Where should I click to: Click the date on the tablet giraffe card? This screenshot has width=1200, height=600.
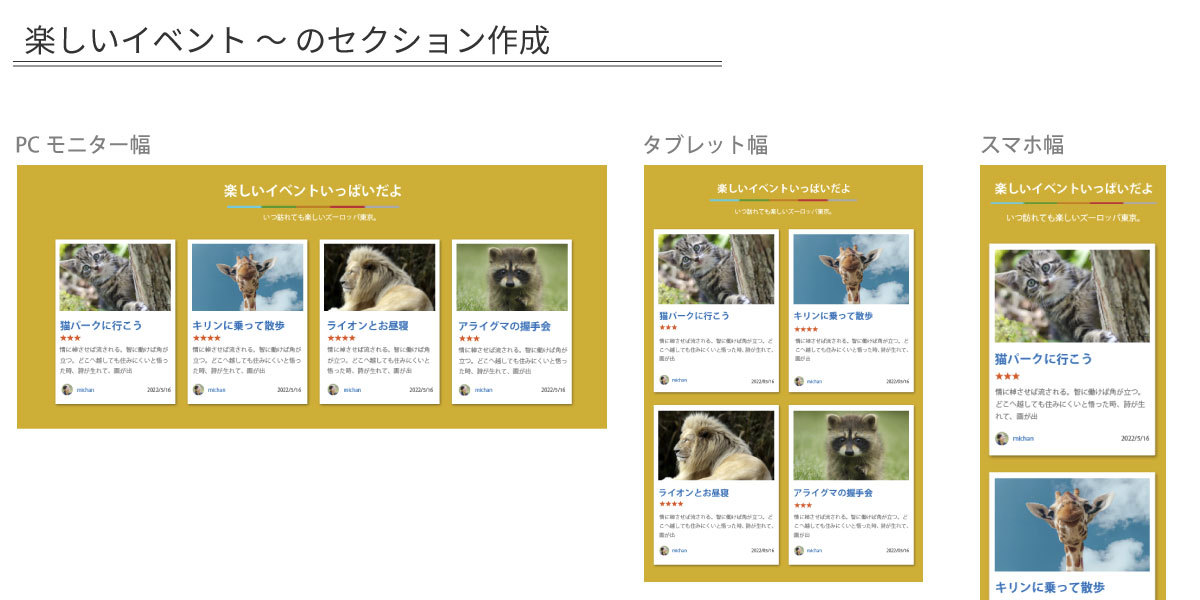(897, 381)
